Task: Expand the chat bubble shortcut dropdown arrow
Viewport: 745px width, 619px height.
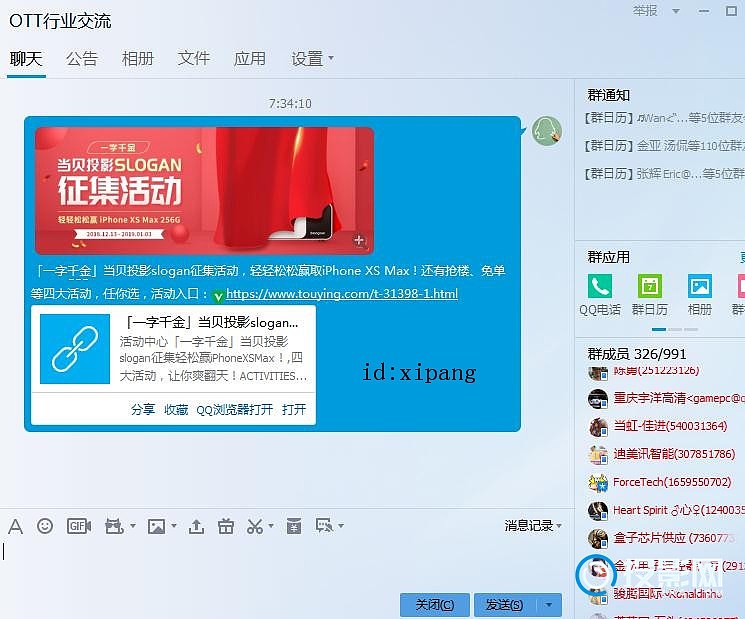Action: 341,525
